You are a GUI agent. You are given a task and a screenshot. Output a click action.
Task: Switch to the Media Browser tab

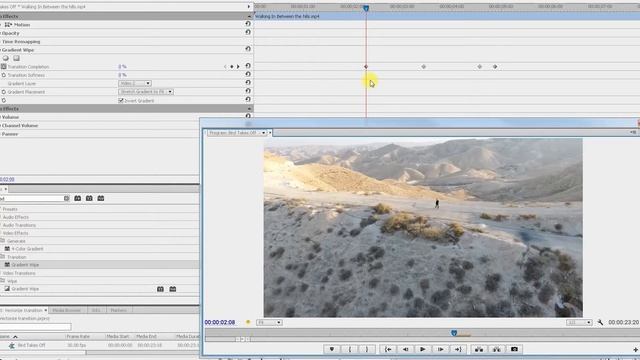click(67, 310)
